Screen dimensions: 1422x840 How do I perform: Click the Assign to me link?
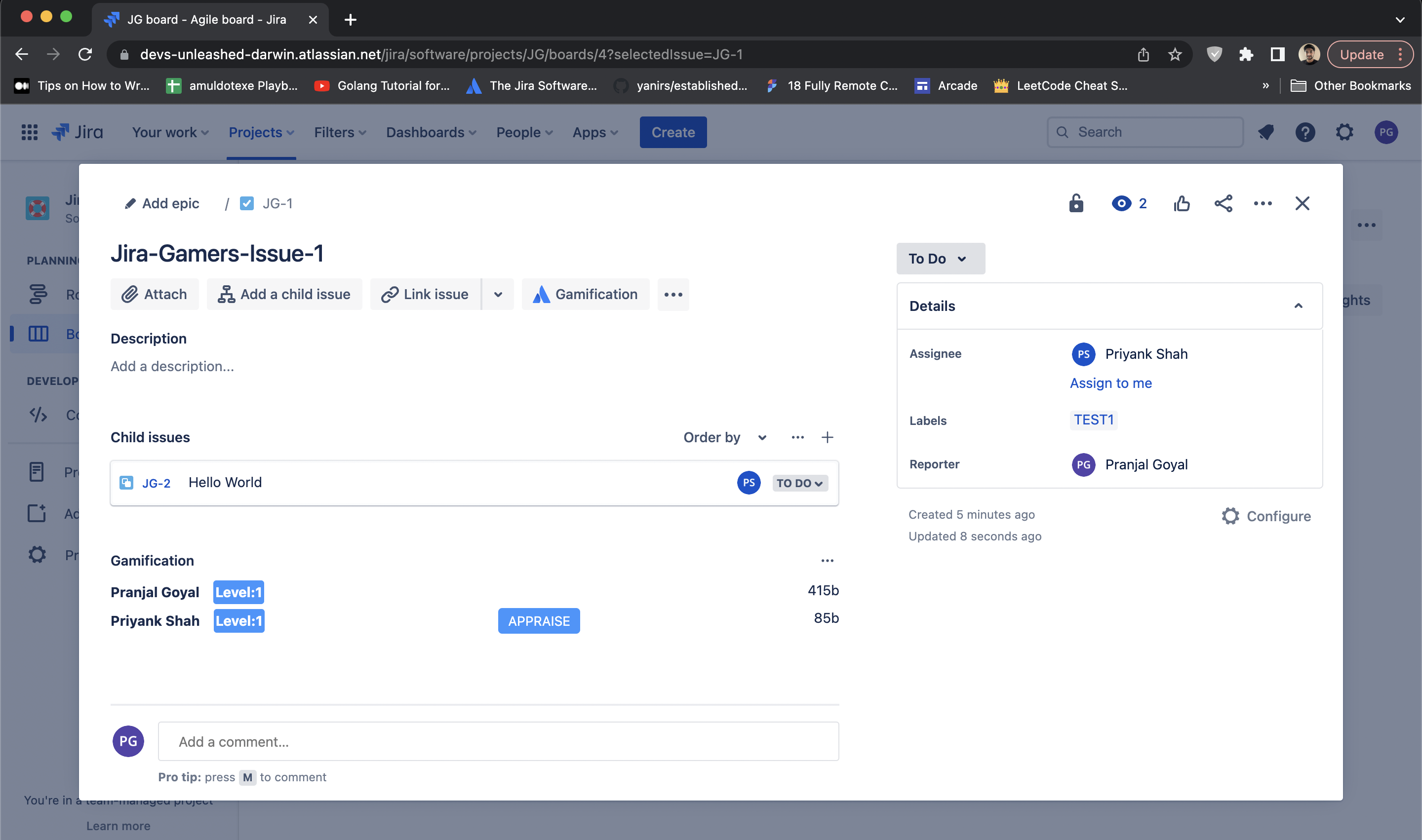coord(1110,383)
